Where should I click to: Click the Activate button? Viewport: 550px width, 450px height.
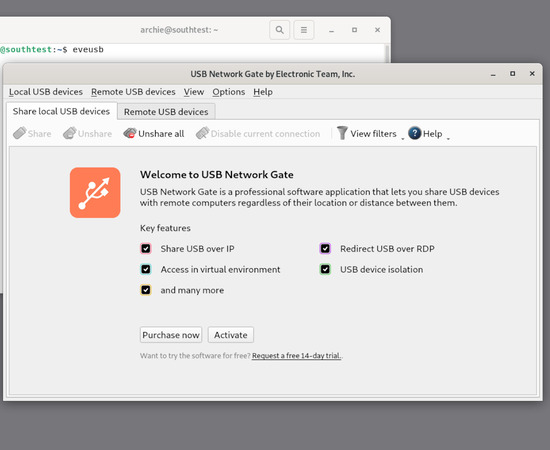tap(230, 335)
